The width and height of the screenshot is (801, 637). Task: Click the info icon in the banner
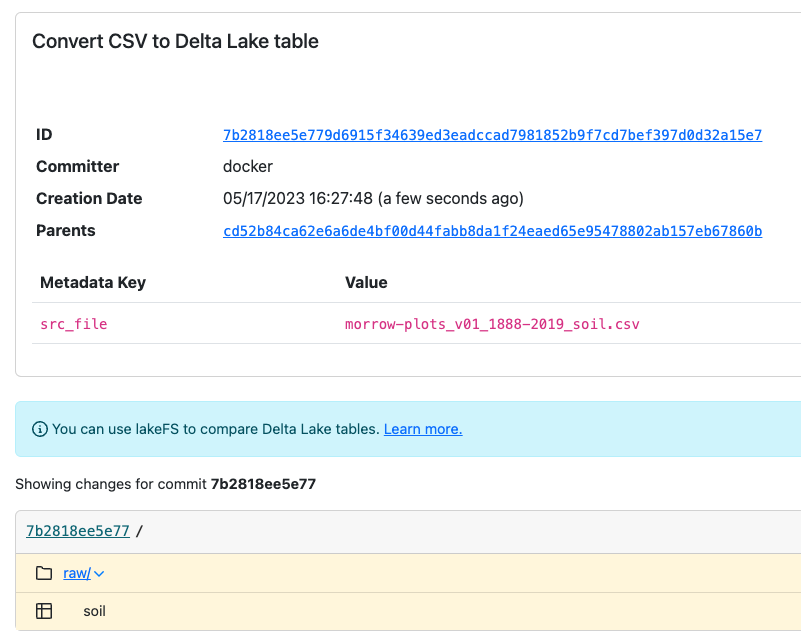(x=39, y=429)
